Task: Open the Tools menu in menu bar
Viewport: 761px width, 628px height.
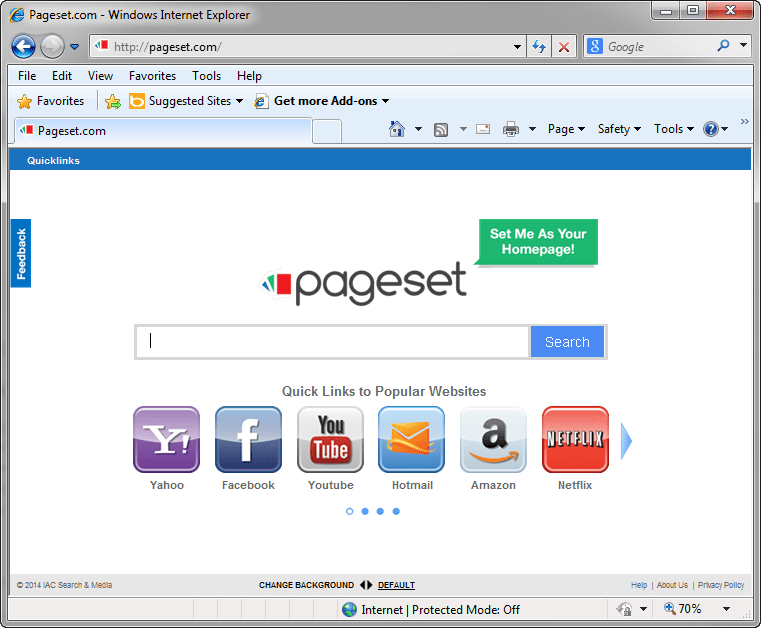Action: point(206,76)
